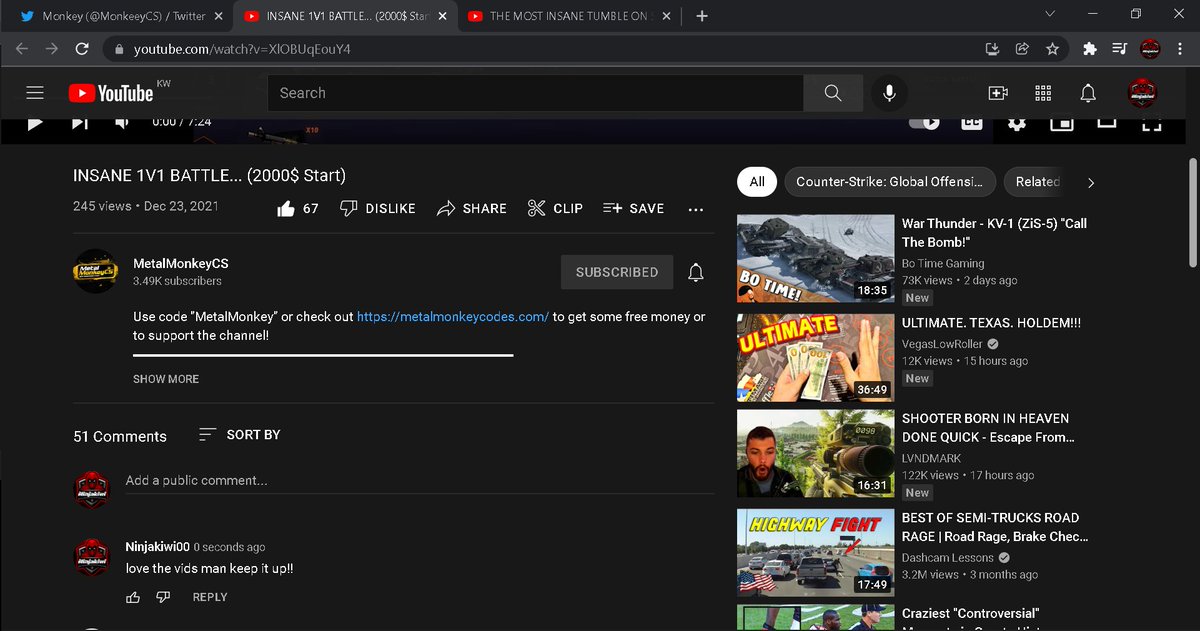
Task: Open the Create video camera icon
Action: [997, 93]
